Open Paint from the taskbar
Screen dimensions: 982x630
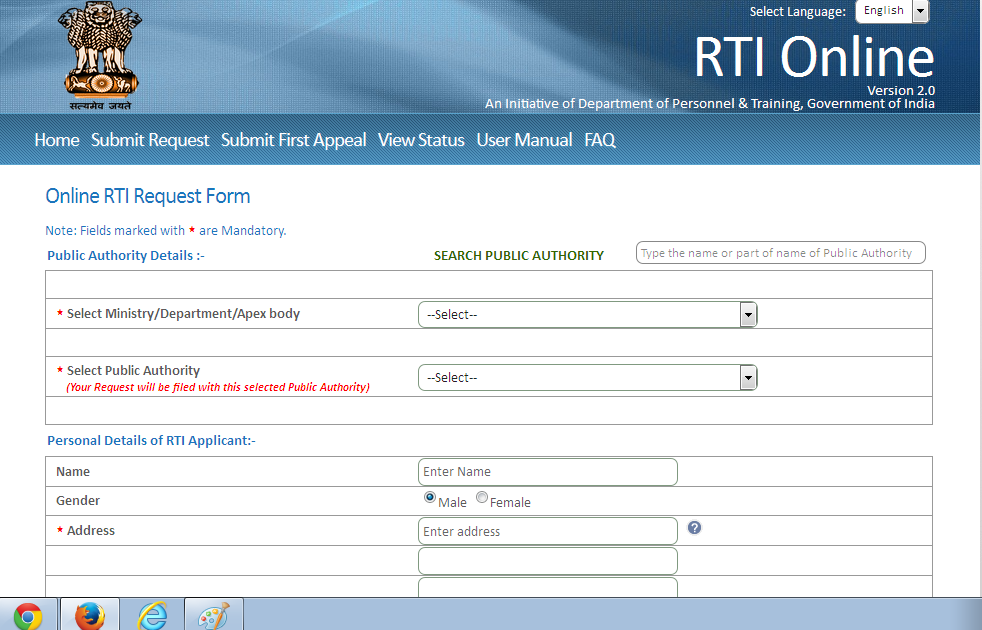(x=213, y=612)
